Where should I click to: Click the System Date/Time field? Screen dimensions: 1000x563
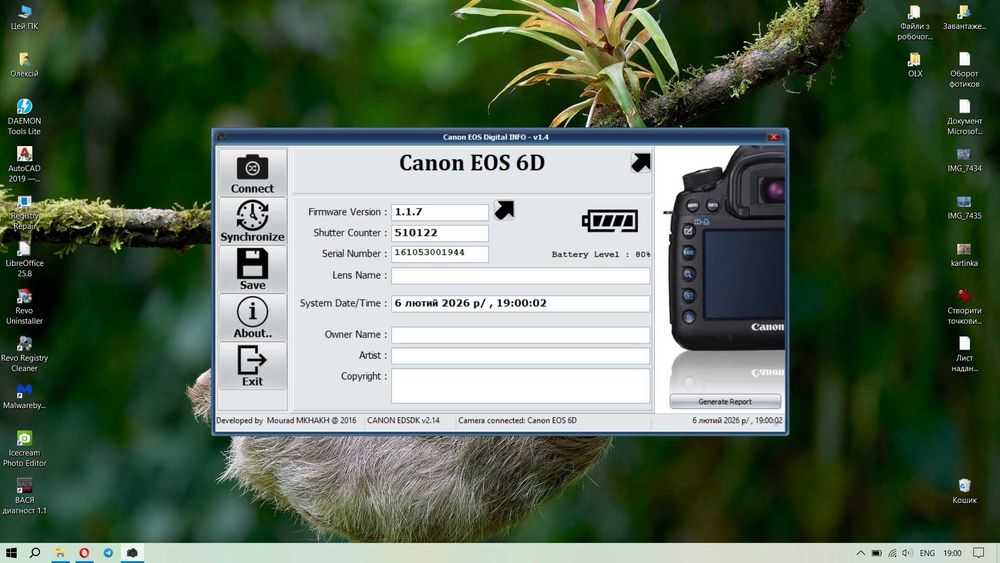click(x=520, y=303)
